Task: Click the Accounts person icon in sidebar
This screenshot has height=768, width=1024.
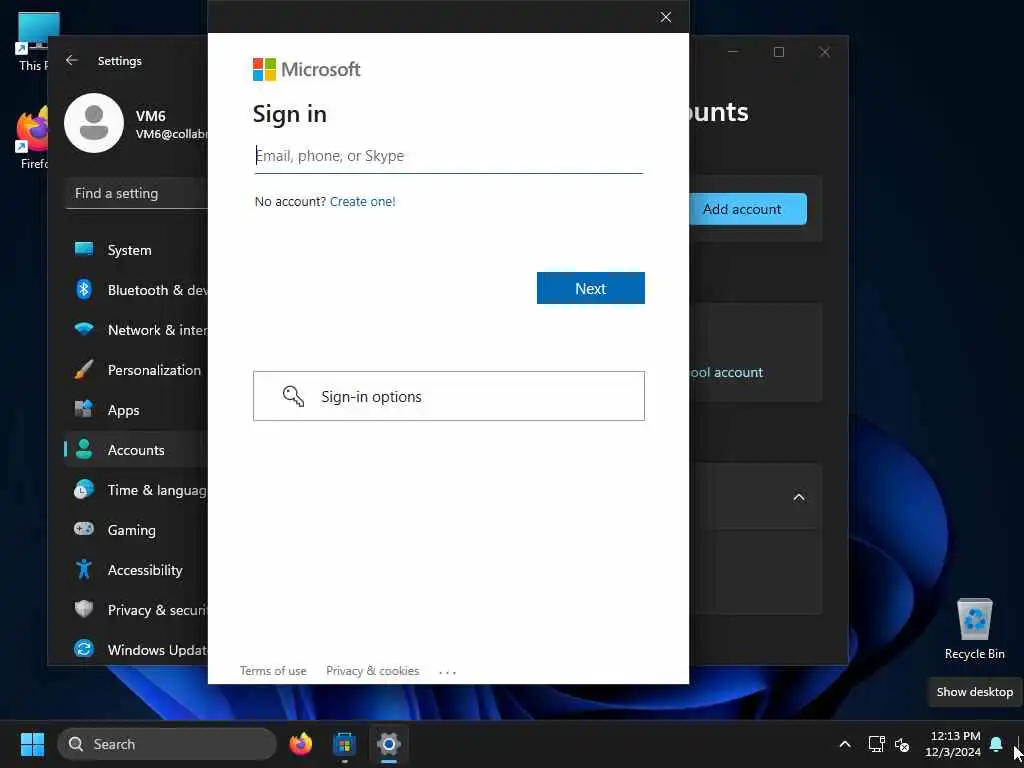Action: 84,449
